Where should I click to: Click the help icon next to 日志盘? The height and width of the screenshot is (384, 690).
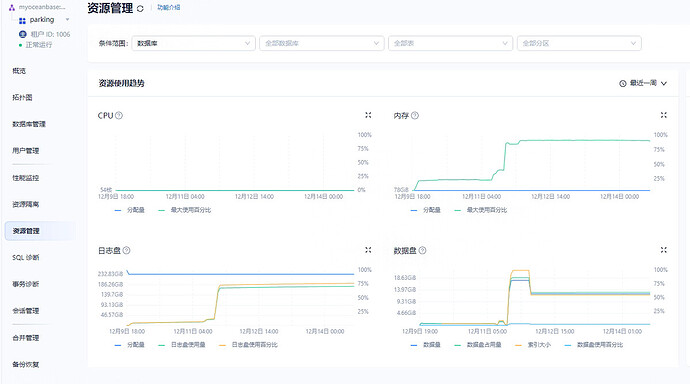(x=126, y=250)
